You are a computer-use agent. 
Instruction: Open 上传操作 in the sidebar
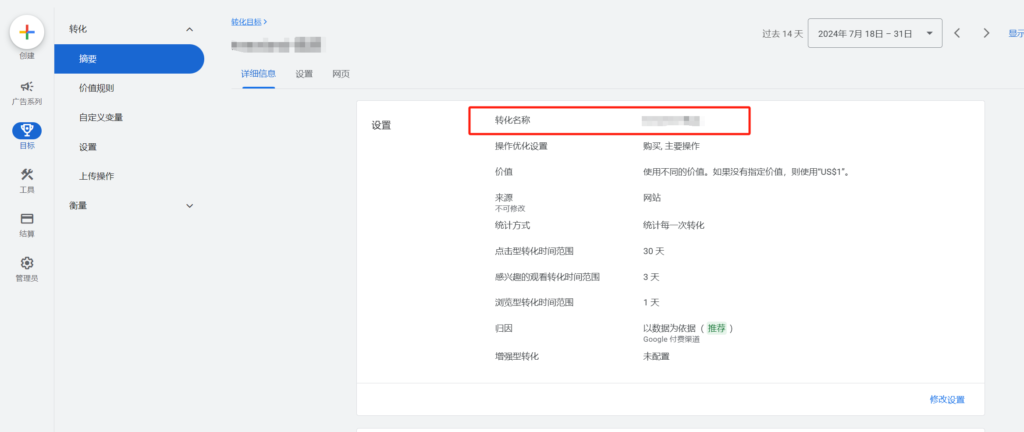point(96,176)
